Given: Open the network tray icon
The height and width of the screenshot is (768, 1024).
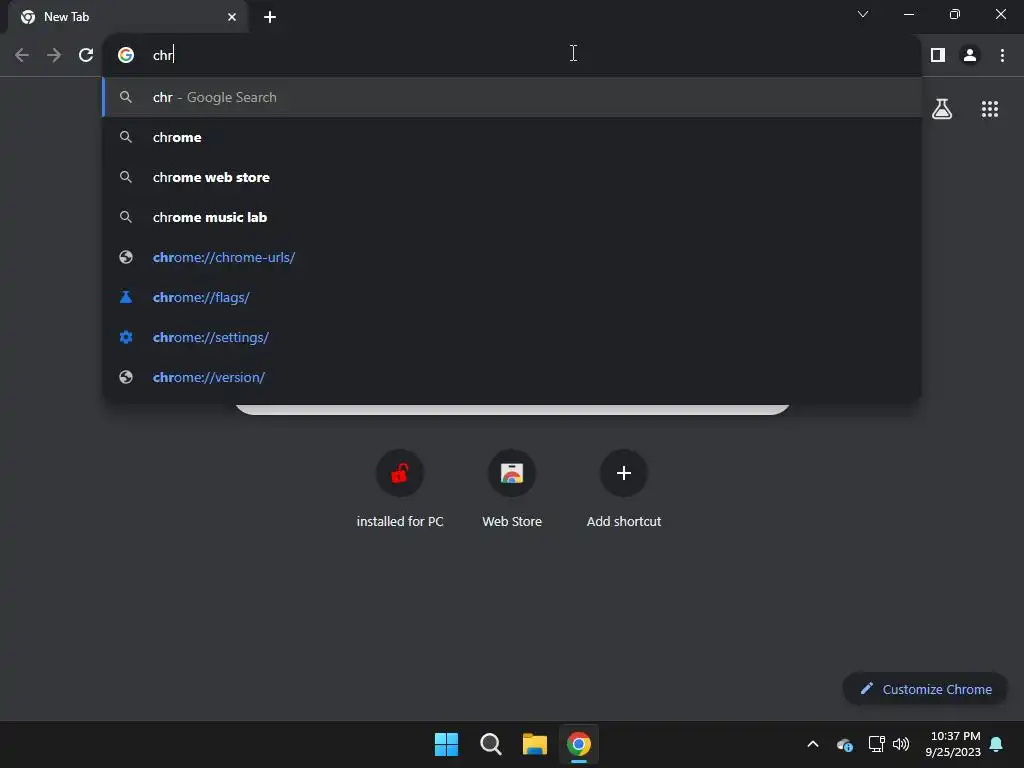Looking at the screenshot, I should click(876, 744).
